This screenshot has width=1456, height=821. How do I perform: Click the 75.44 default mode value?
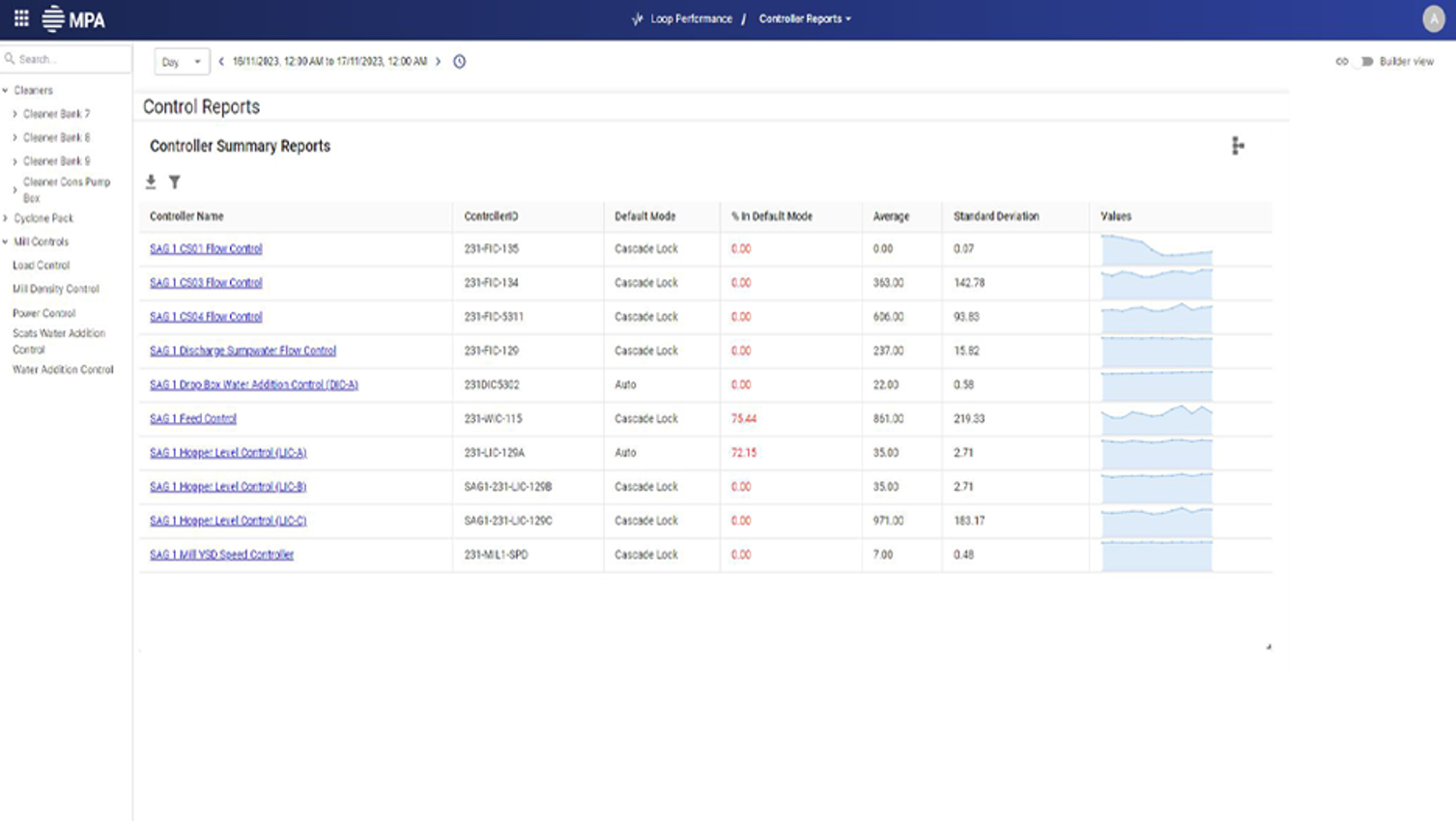tap(744, 418)
